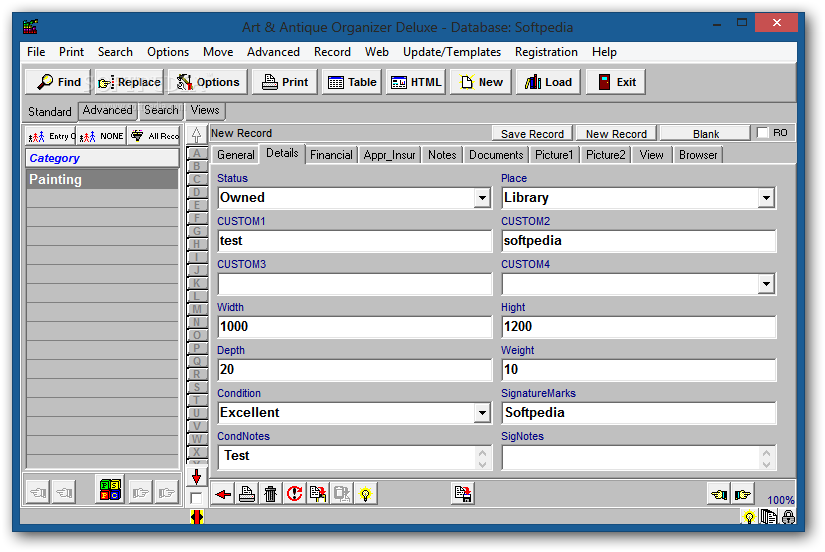The image size is (825, 552).
Task: Click the Load toolbar button
Action: coord(548,82)
